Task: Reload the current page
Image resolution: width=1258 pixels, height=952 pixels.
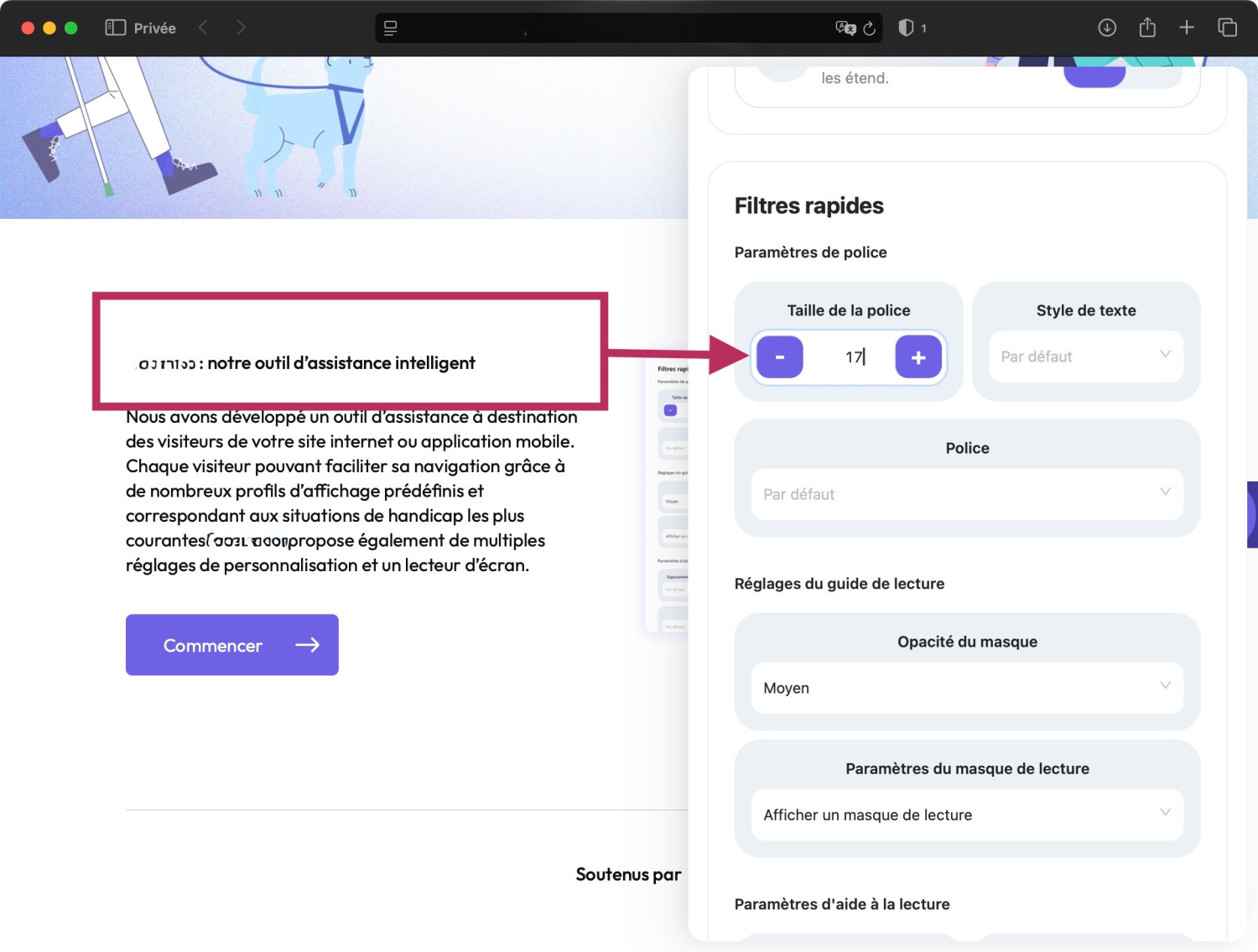Action: click(870, 29)
